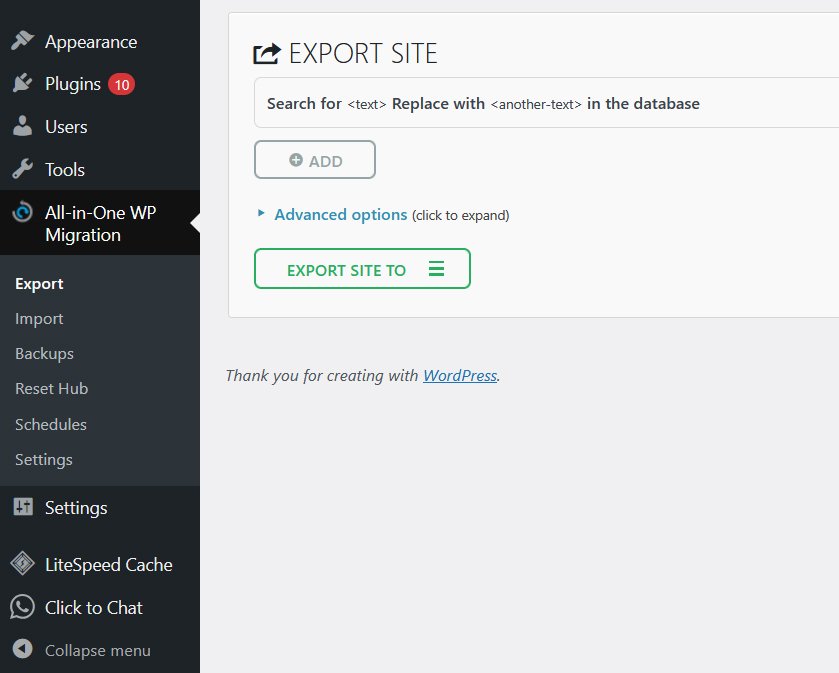Screen dimensions: 839x673
Task: Click the red Plugins update count badge
Action: pos(121,84)
